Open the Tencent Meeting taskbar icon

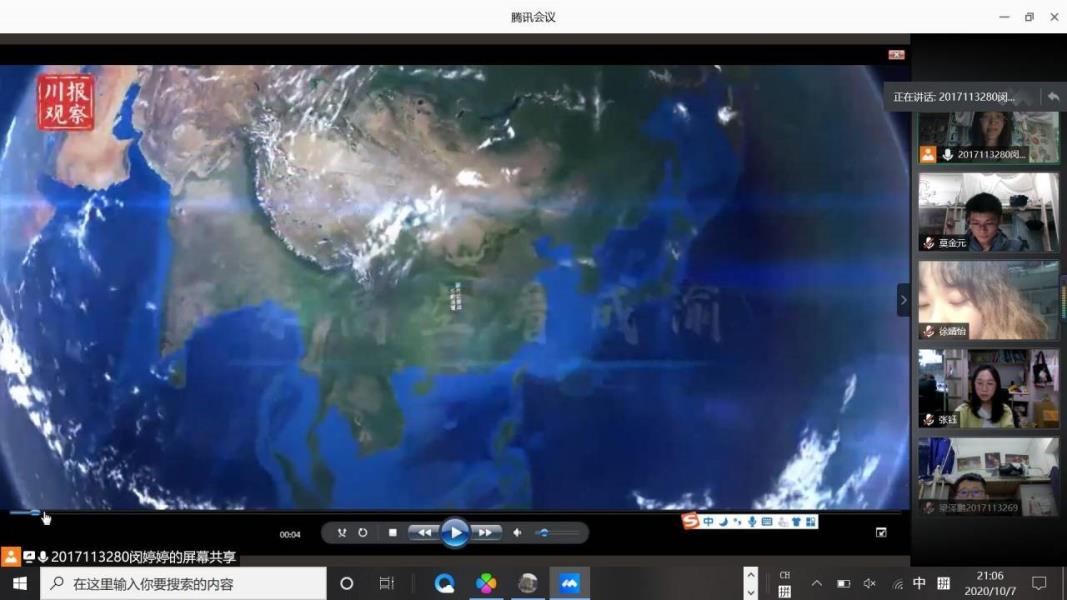pos(569,584)
